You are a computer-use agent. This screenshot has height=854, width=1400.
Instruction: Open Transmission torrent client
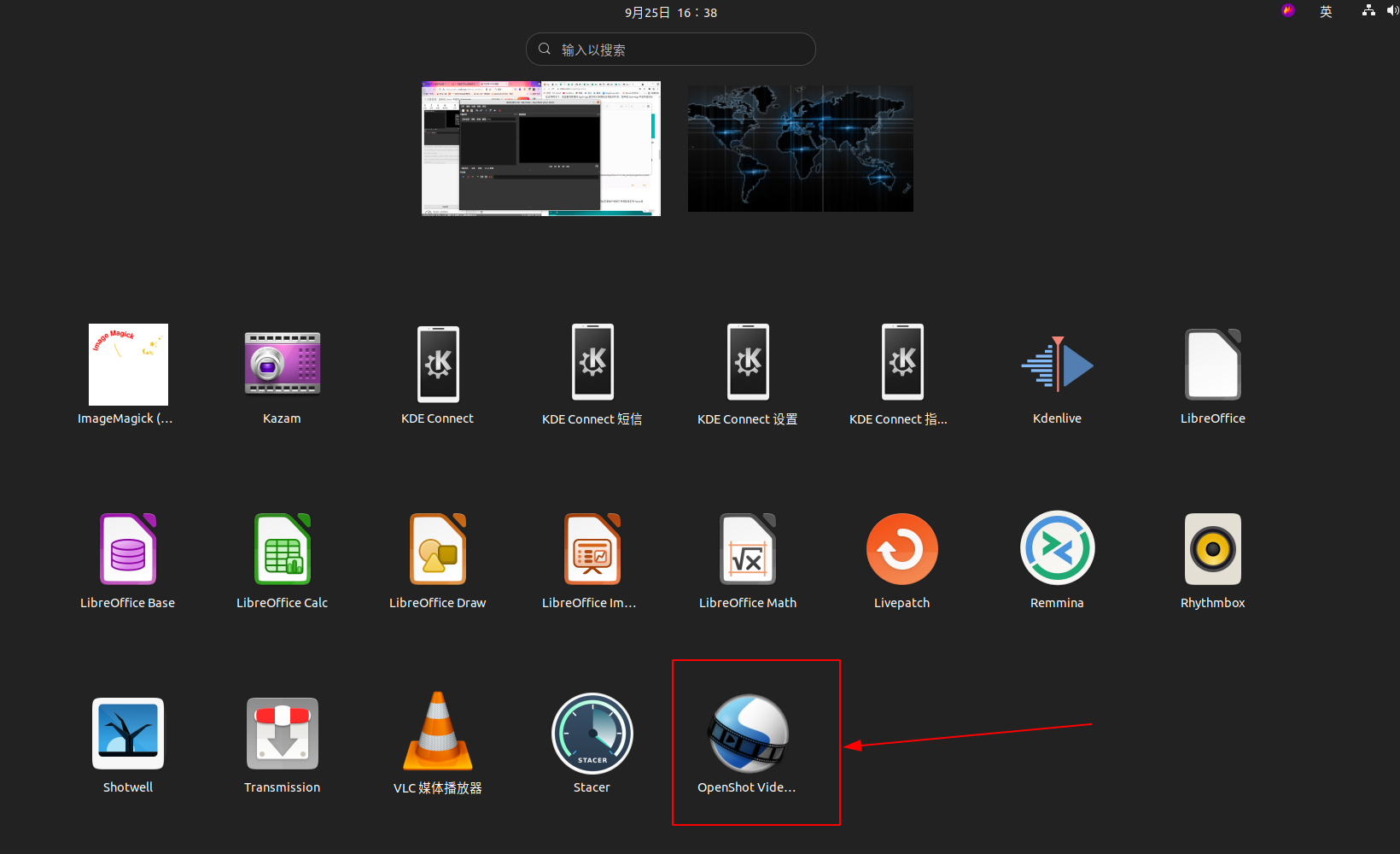[x=282, y=734]
